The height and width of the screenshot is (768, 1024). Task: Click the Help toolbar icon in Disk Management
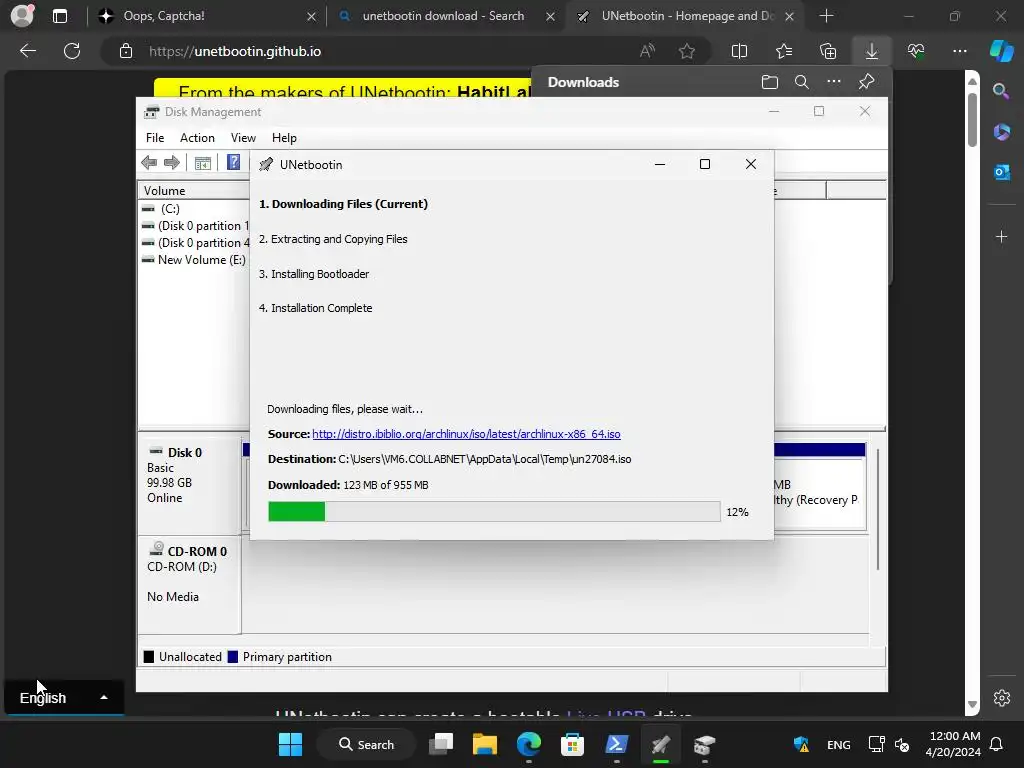tap(233, 162)
